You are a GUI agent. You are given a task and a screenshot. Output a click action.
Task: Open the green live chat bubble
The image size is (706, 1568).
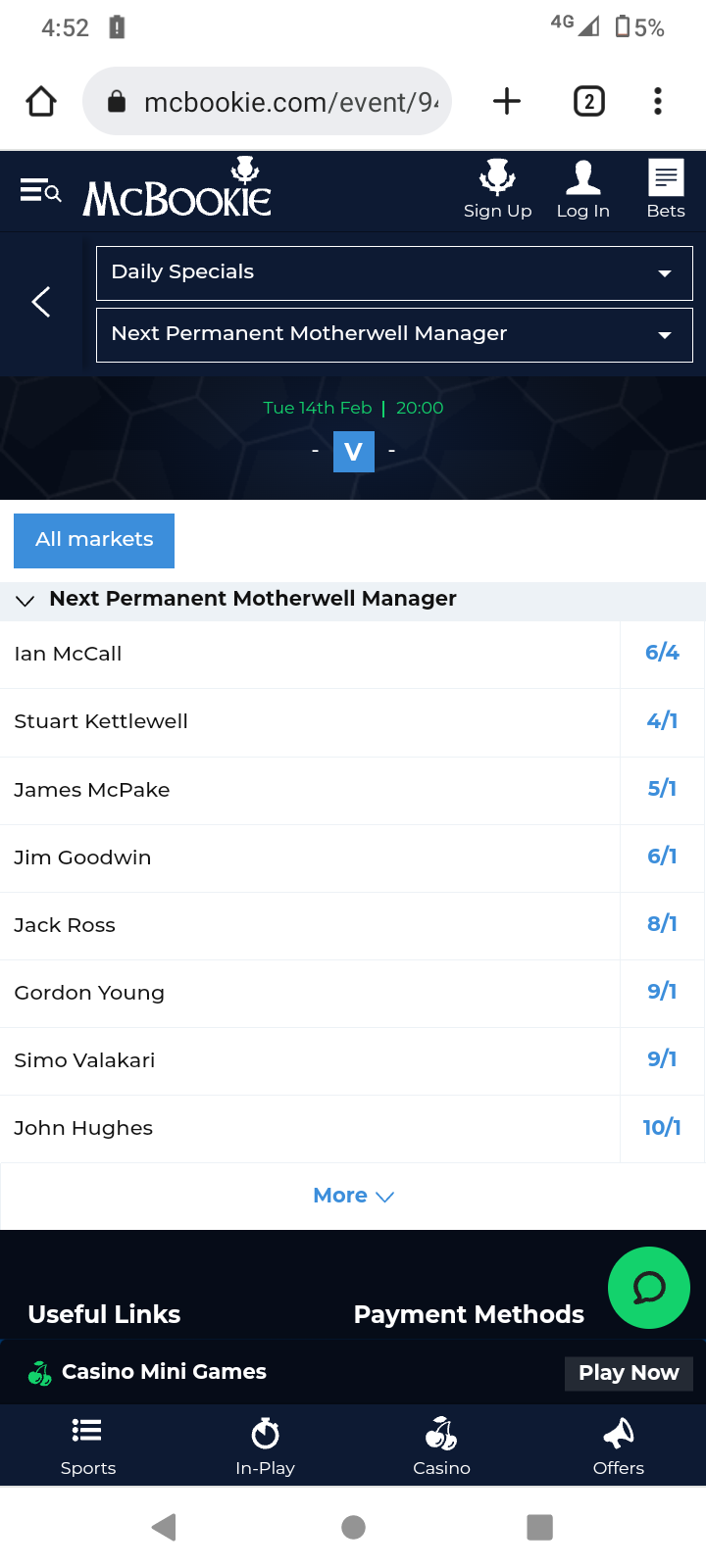tap(648, 1288)
